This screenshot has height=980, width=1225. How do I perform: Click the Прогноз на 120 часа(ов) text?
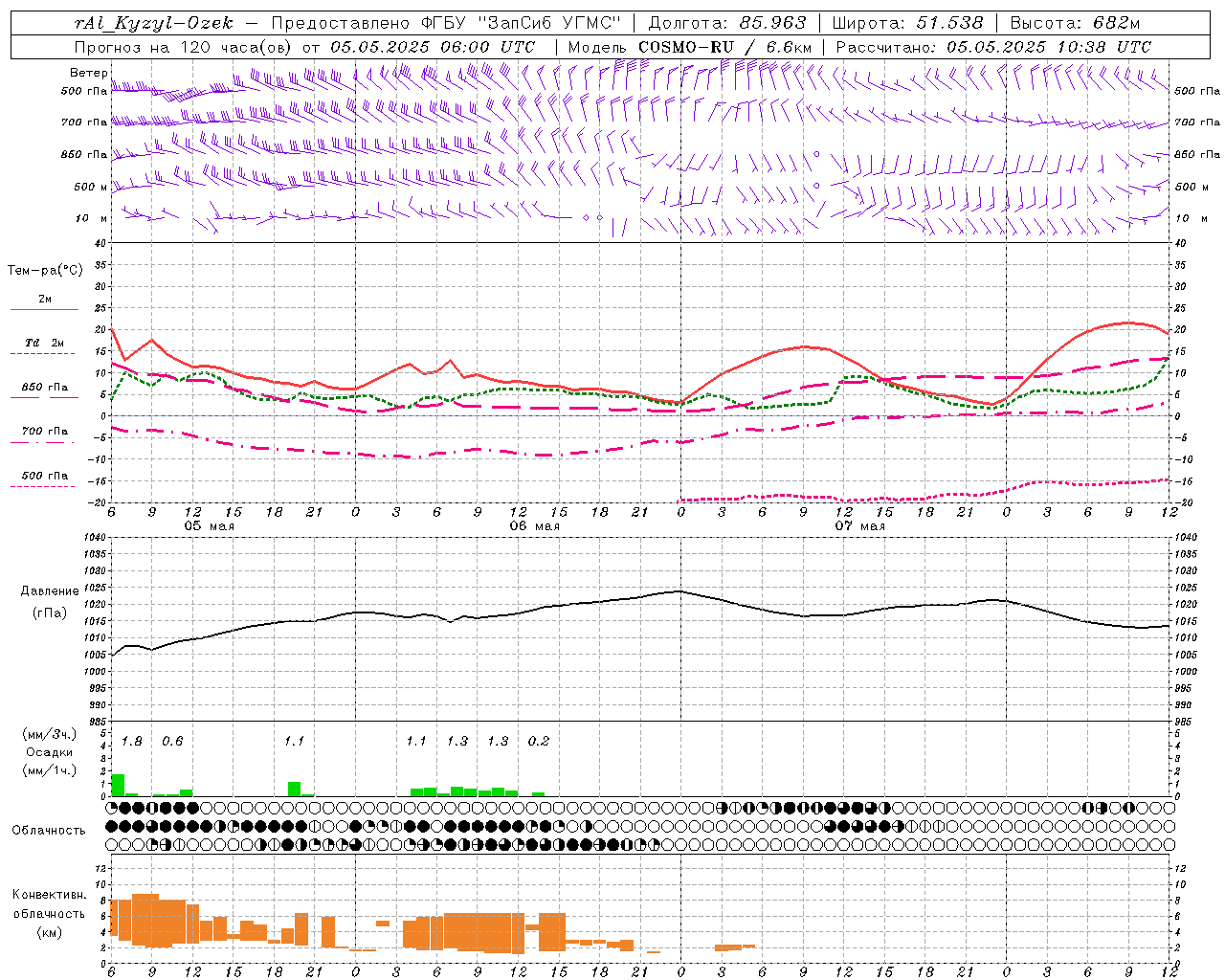click(184, 46)
